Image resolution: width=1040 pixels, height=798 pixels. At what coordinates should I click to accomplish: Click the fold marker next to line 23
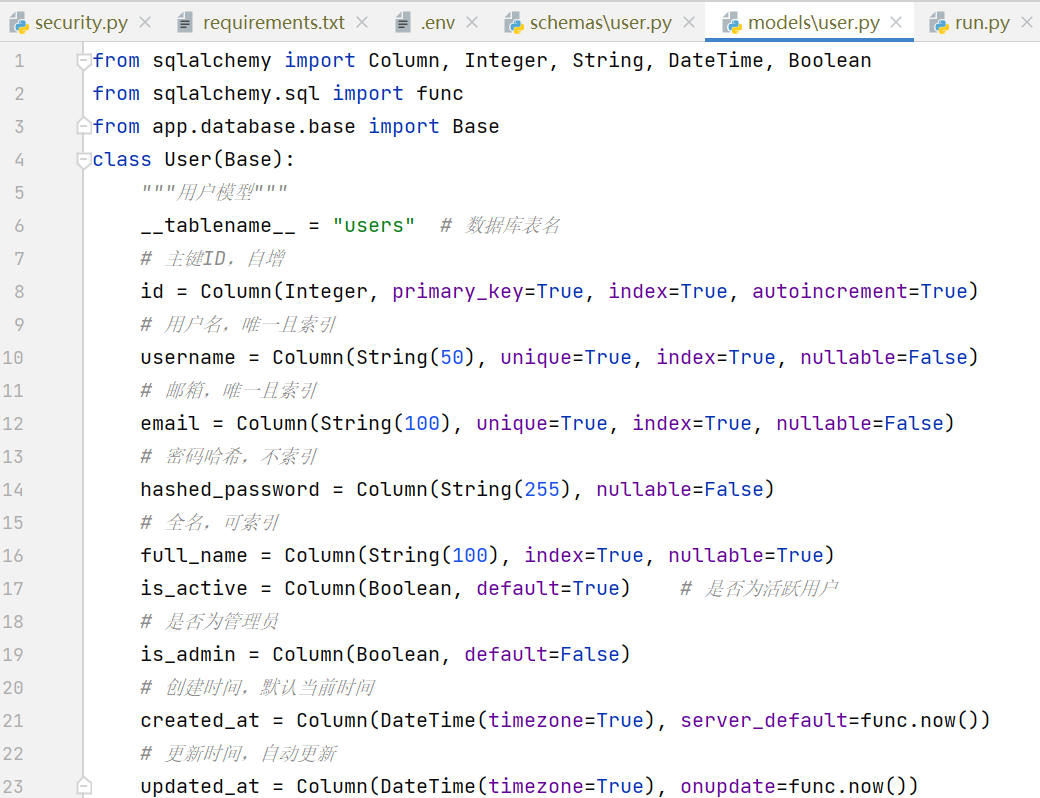pos(83,784)
